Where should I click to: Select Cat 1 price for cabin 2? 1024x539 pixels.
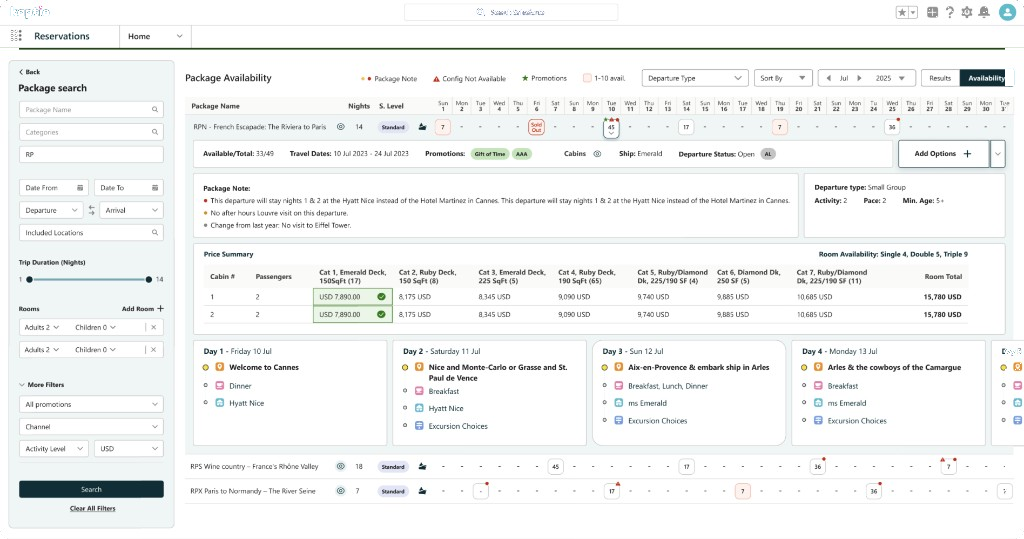[x=353, y=314]
